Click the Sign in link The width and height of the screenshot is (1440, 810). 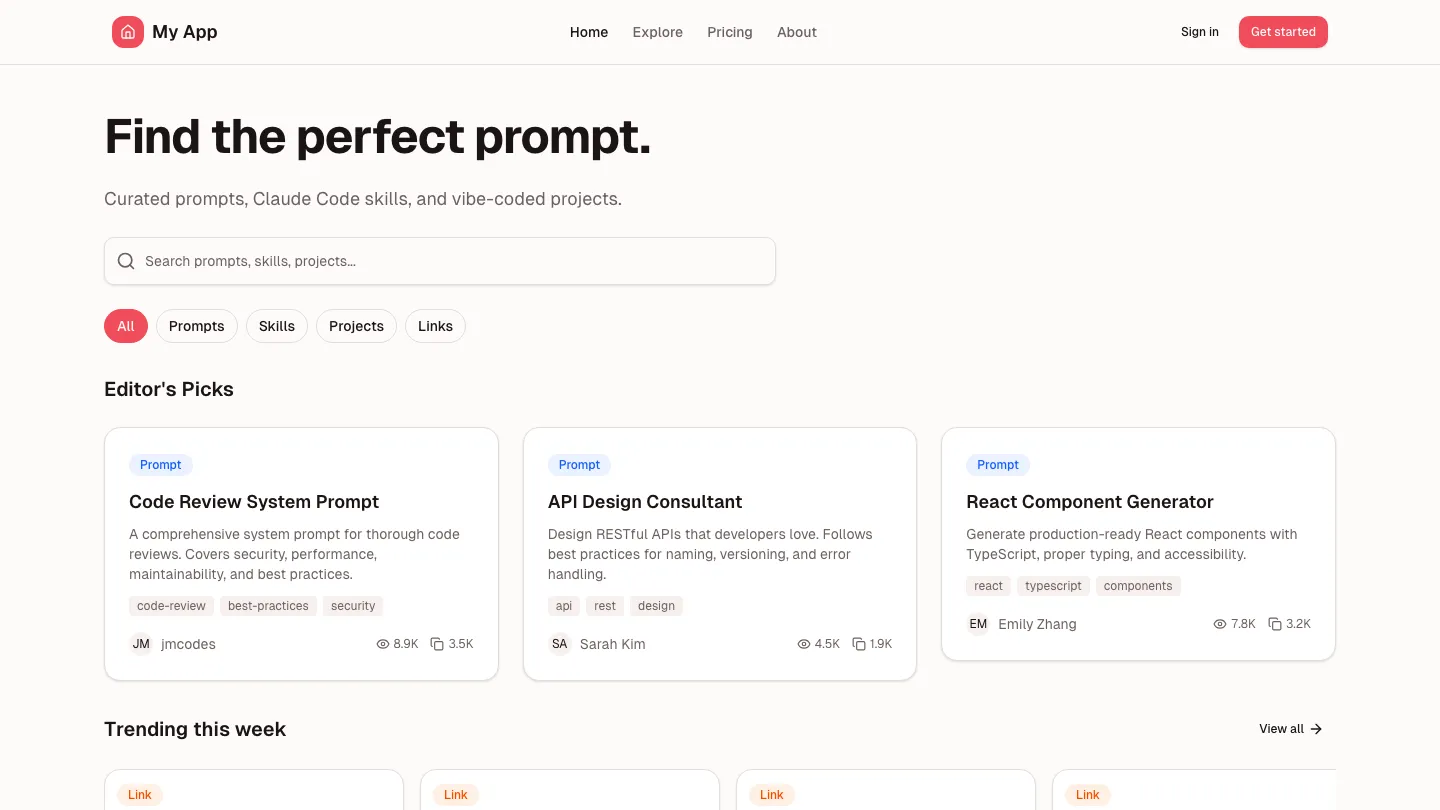point(1199,32)
